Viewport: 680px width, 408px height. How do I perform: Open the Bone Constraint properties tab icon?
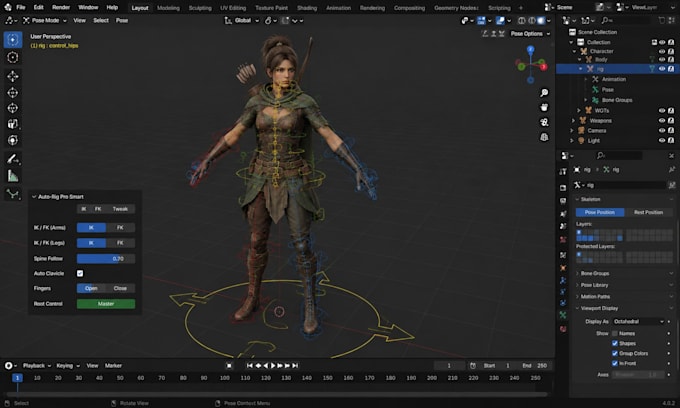563,303
